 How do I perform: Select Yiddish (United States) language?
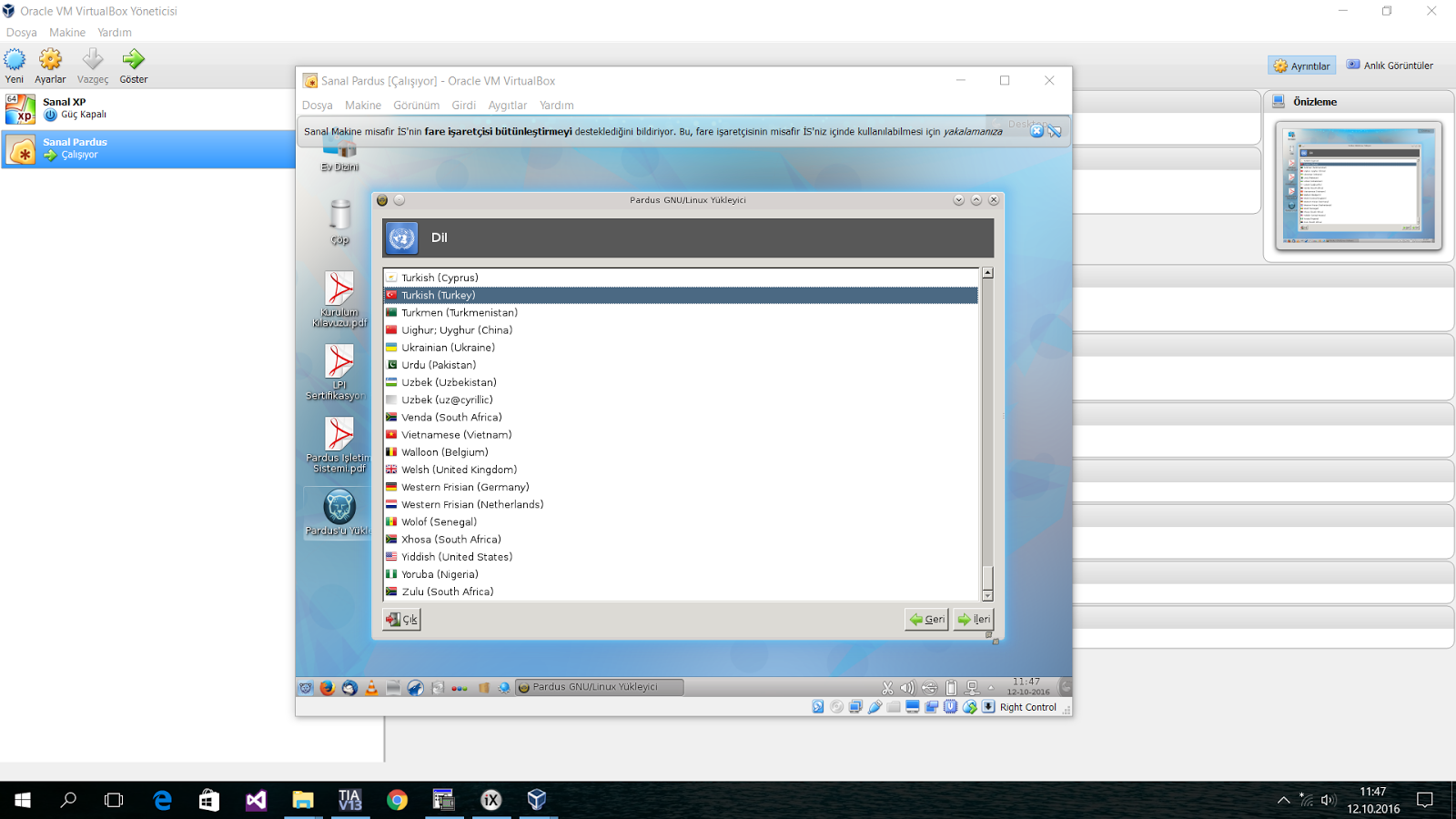pos(681,557)
